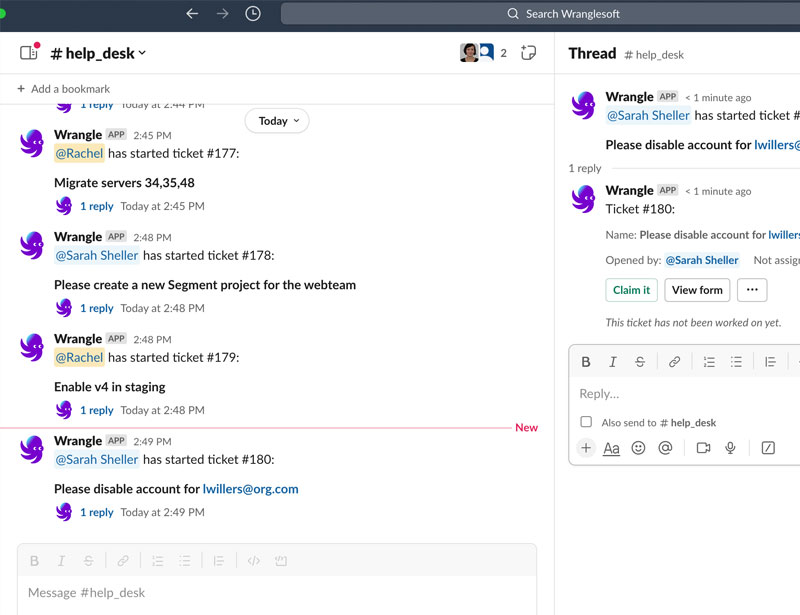The image size is (800, 615).
Task: Toggle strikethrough in channel message composer
Action: (x=88, y=561)
